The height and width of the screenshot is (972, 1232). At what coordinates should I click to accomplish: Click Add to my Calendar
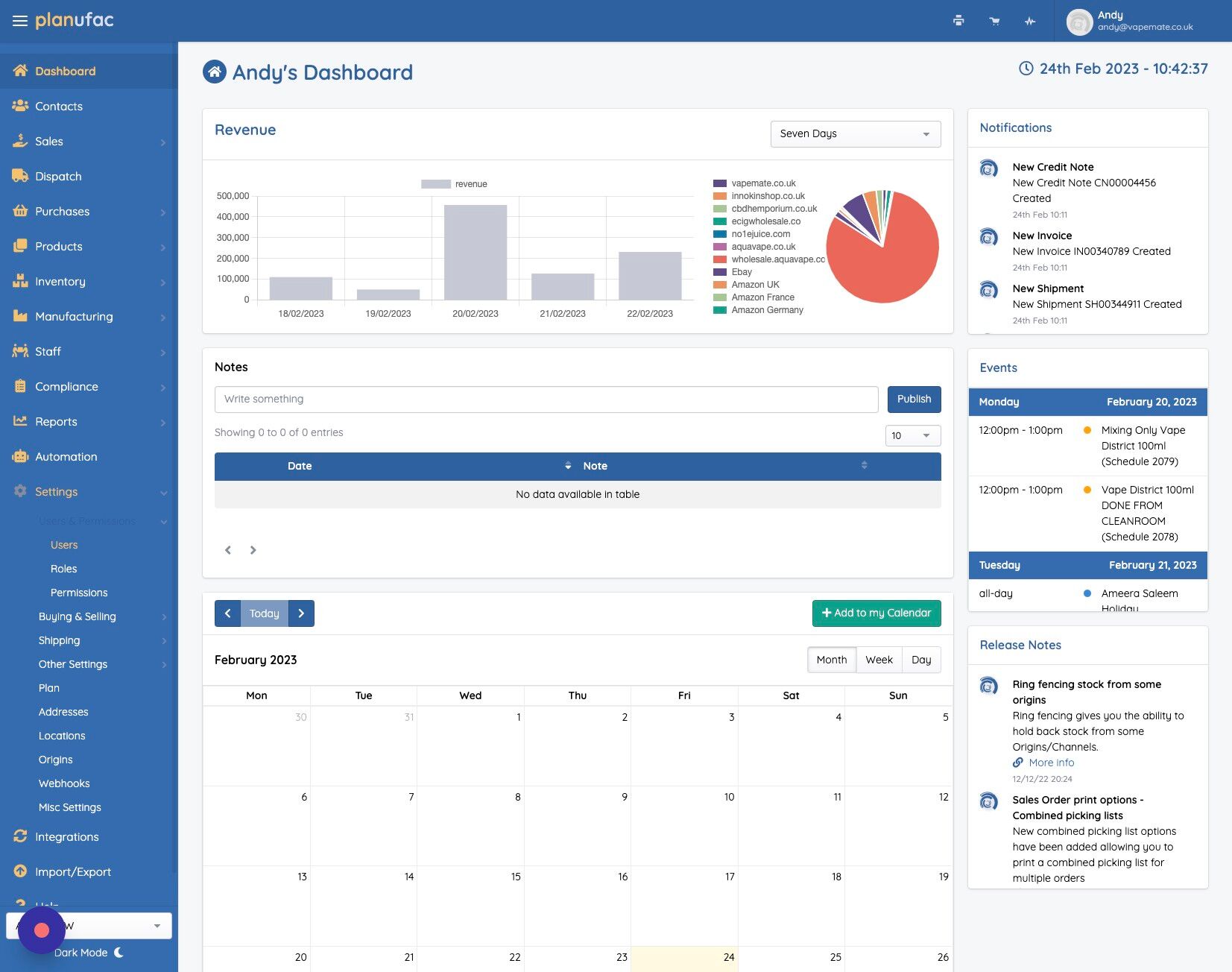point(876,613)
